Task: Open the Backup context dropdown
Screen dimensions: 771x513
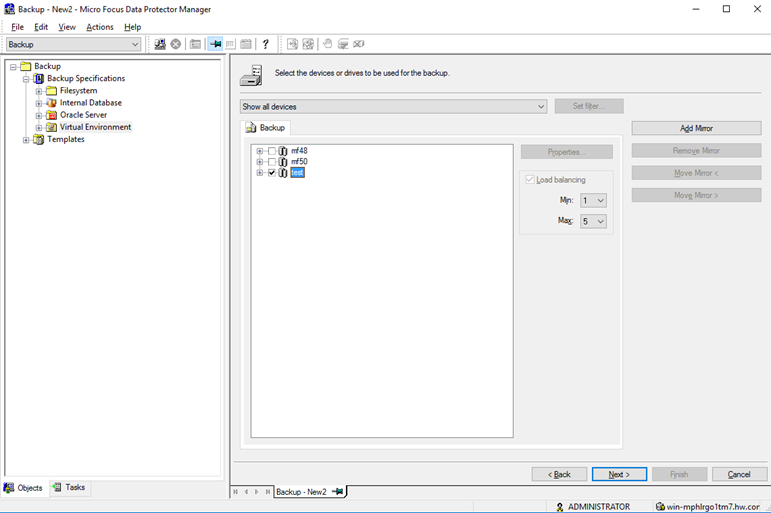Action: [x=74, y=44]
